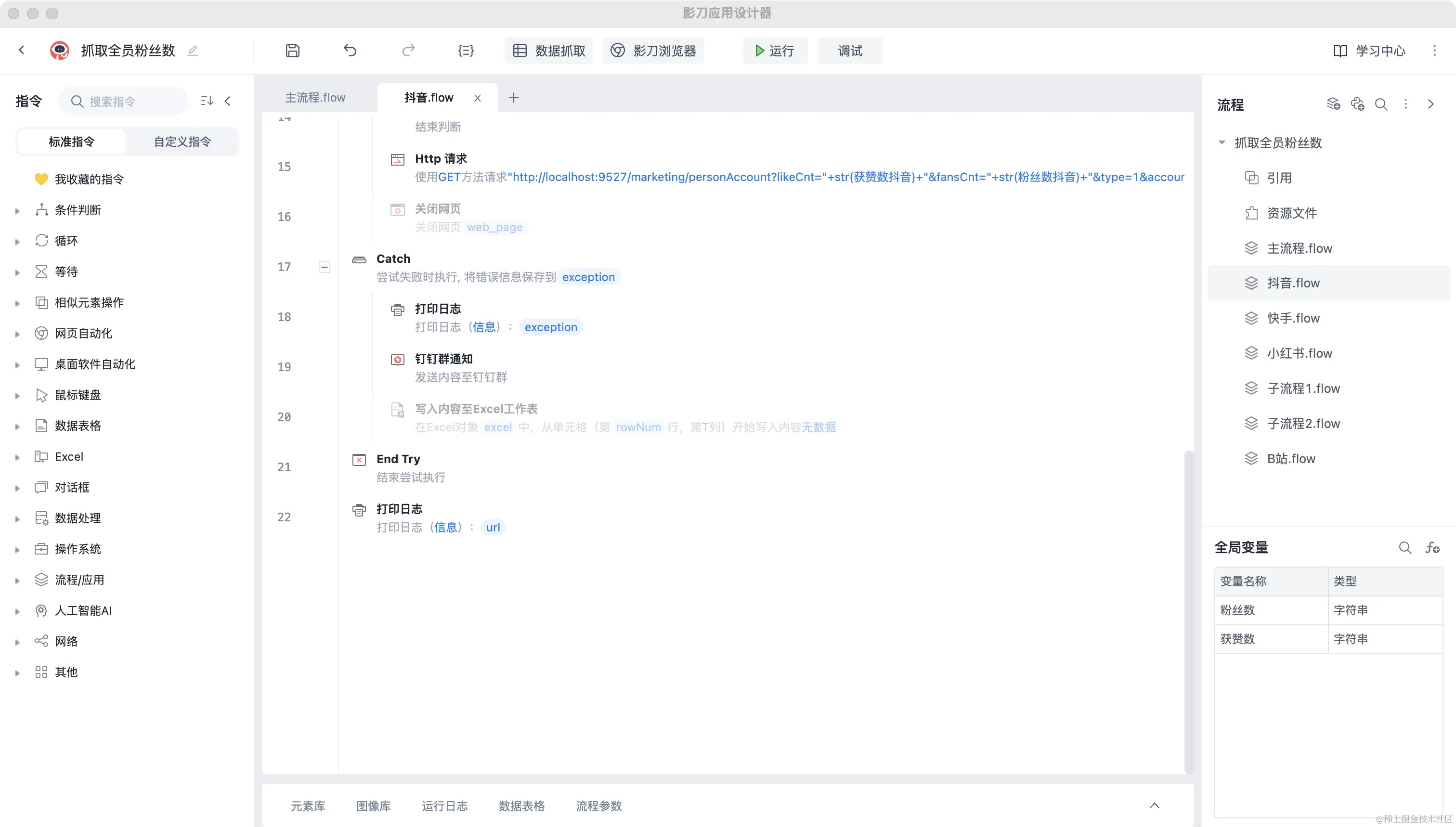Click the 调试 button
This screenshot has height=827, width=1456.
[850, 51]
